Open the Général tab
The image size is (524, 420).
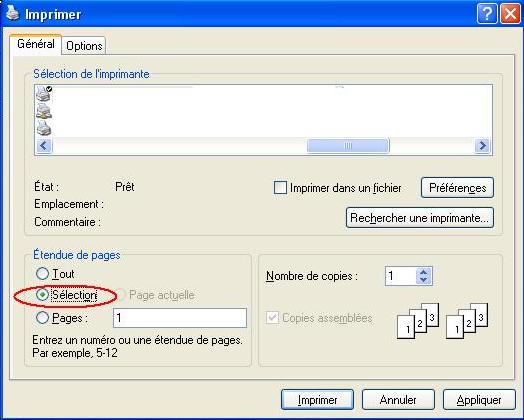click(x=36, y=44)
